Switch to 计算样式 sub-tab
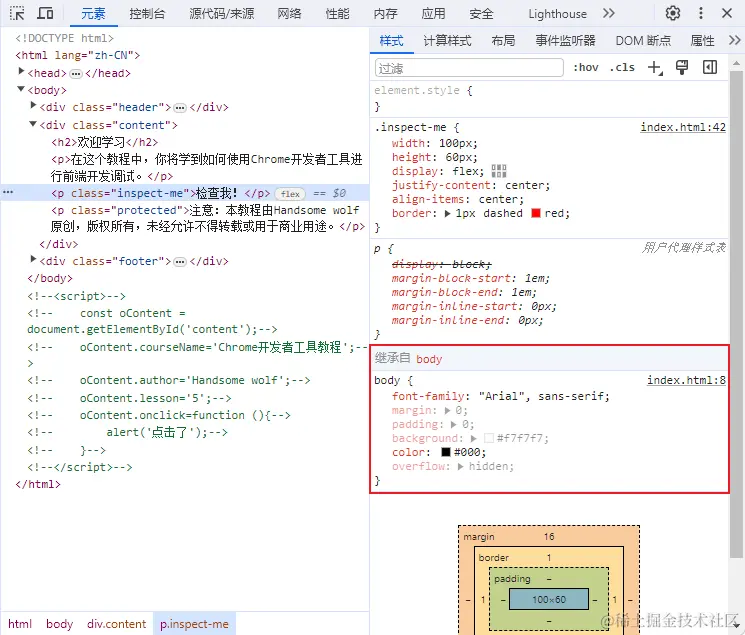The image size is (745, 635). pyautogui.click(x=447, y=41)
